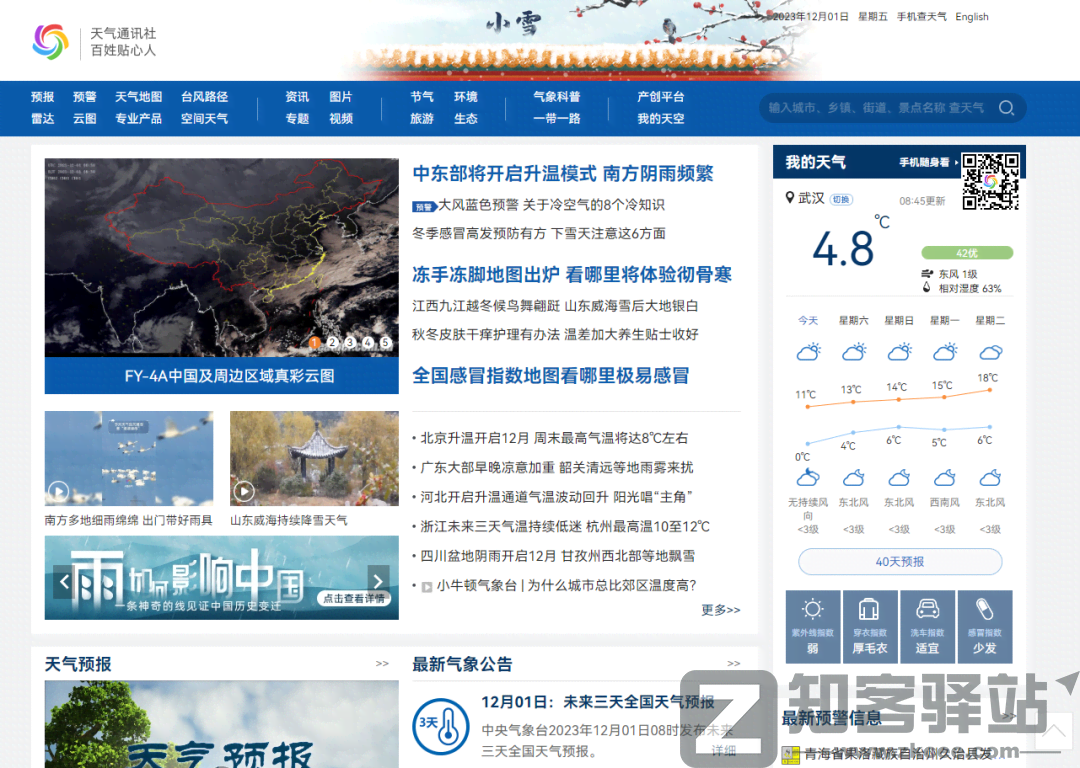Open the 40天预报 button

899,561
